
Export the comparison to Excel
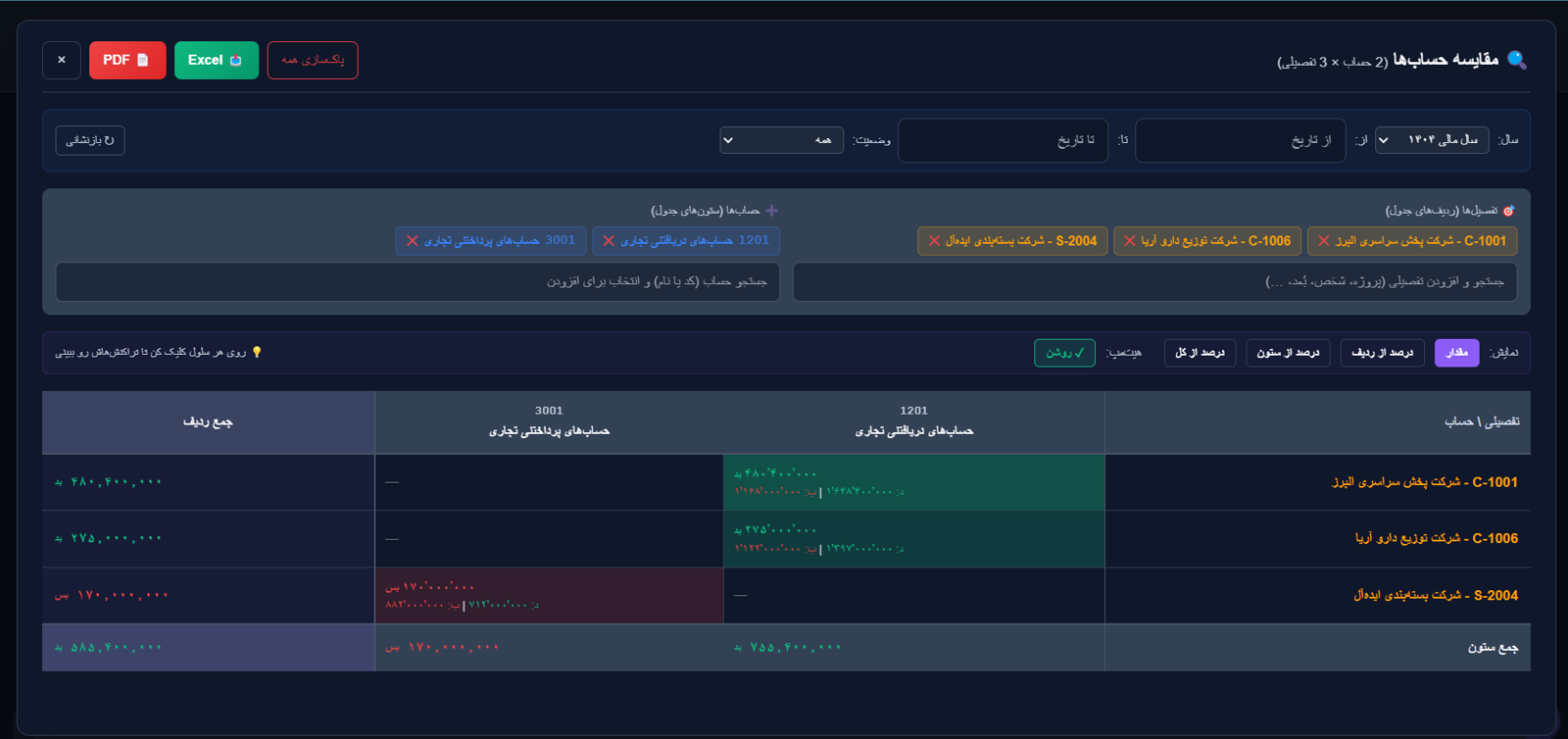(x=217, y=60)
